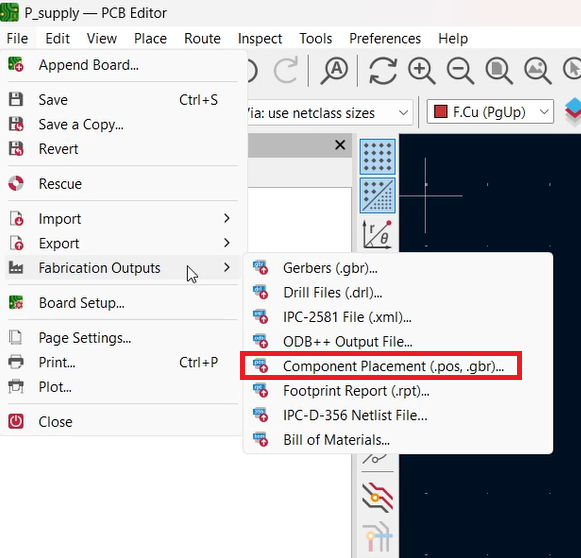Select Bill of Materials output
The height and width of the screenshot is (558, 581).
click(398, 439)
